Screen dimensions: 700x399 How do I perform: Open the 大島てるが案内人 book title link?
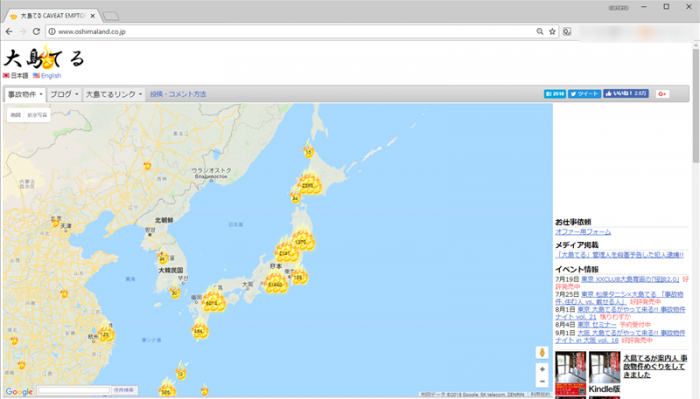(654, 366)
